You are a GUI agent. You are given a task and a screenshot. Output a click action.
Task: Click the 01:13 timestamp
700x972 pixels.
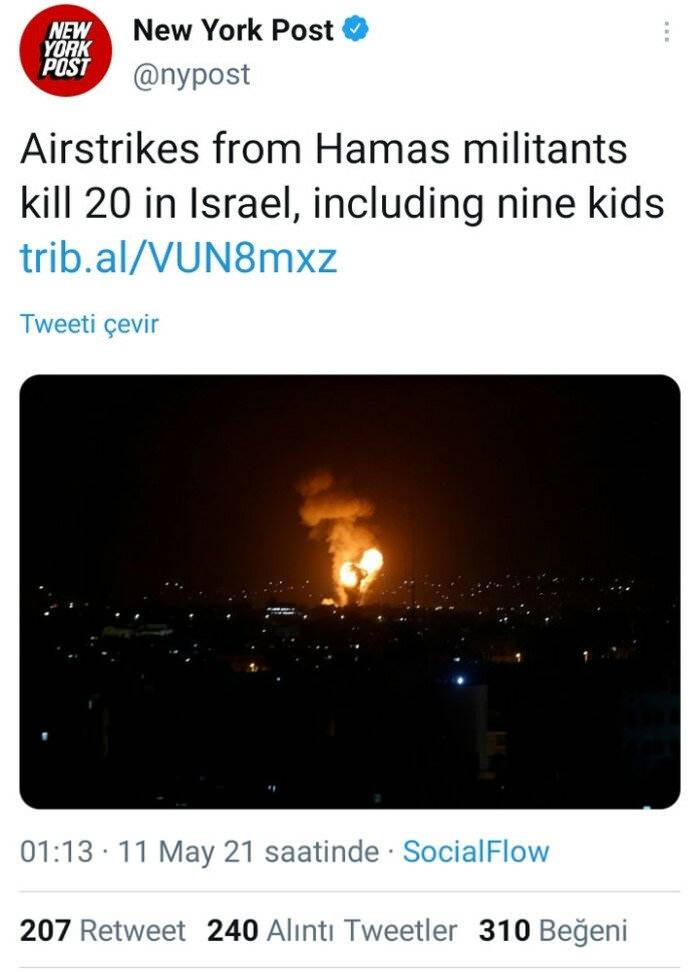pyautogui.click(x=56, y=853)
